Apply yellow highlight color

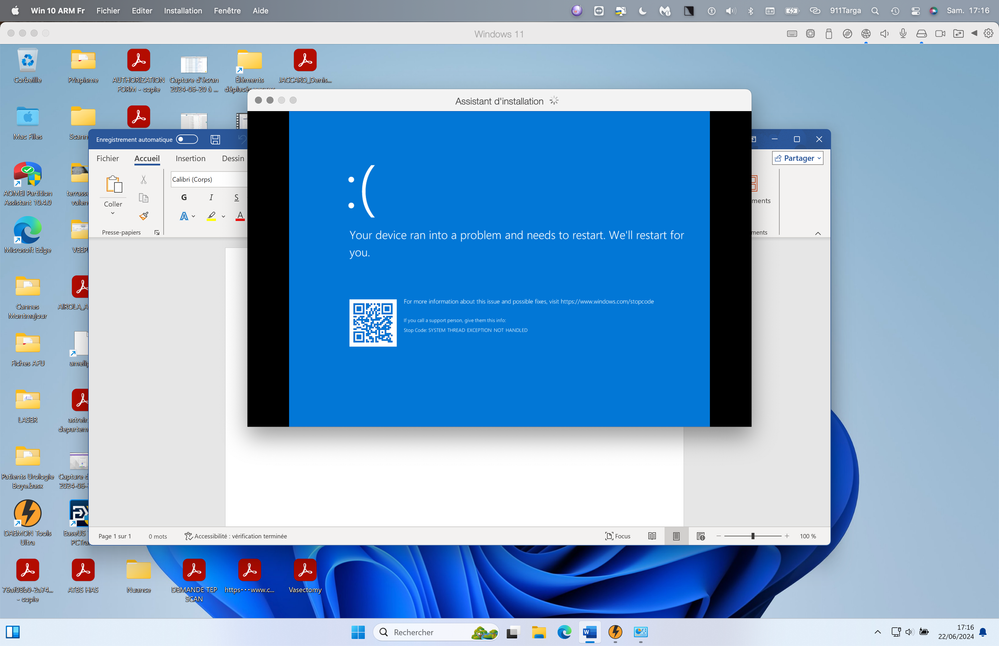coord(212,217)
